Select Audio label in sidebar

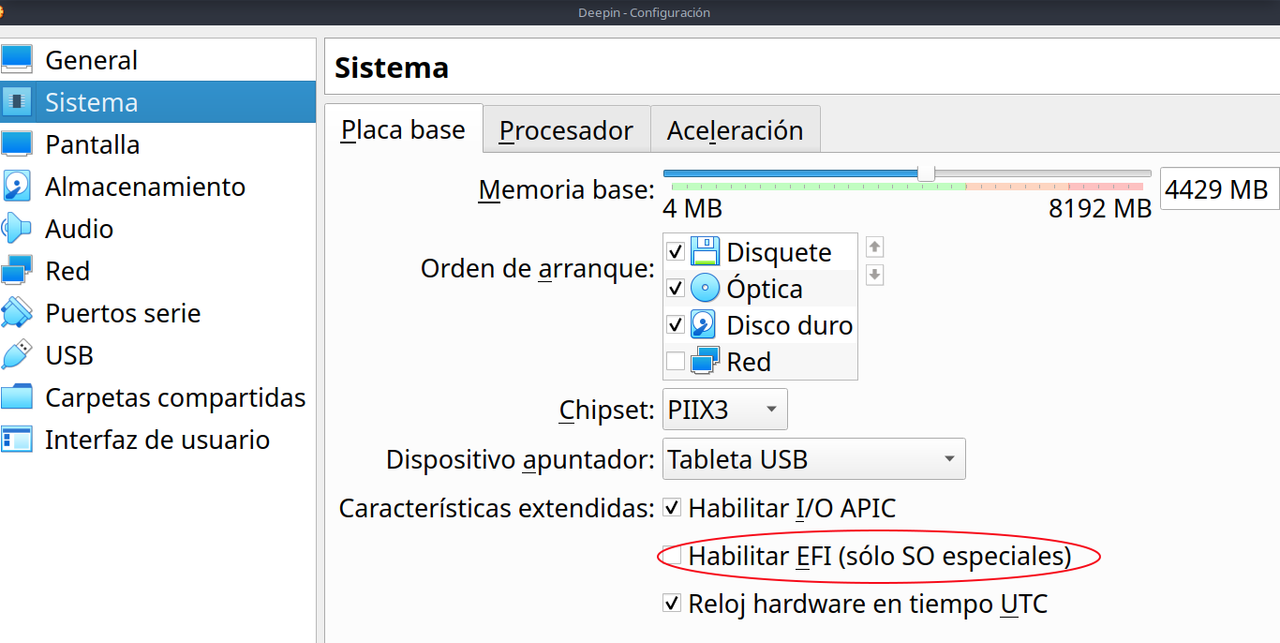tap(79, 228)
